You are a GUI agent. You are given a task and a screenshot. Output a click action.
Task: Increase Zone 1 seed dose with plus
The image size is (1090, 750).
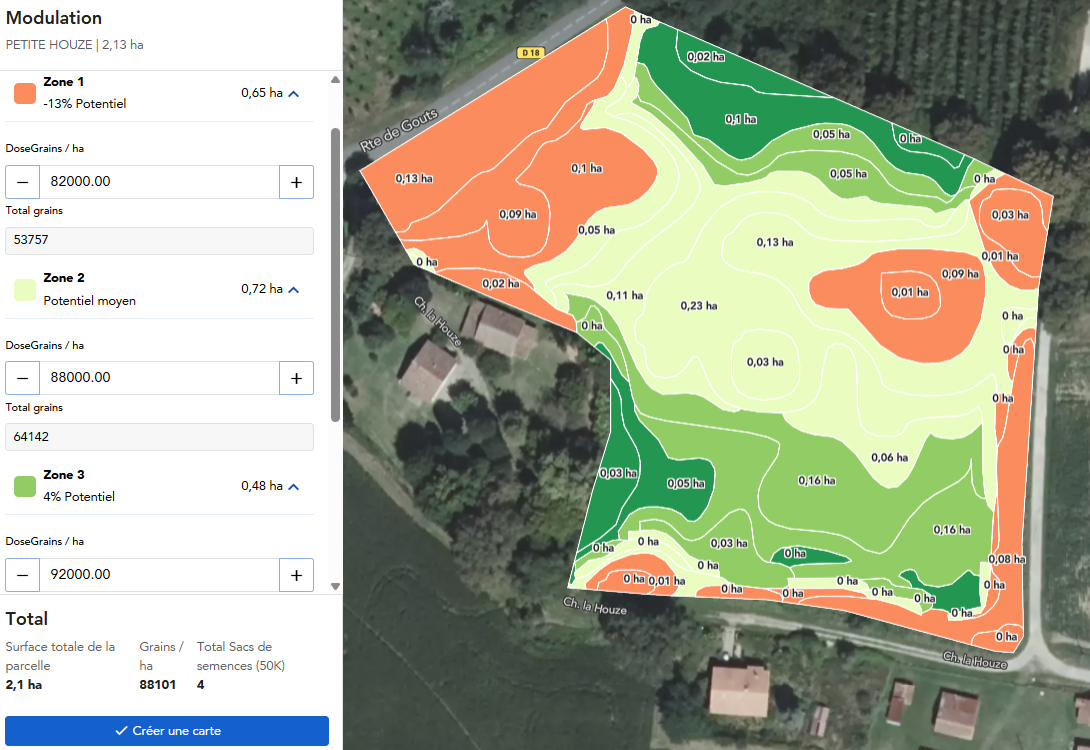tap(296, 182)
